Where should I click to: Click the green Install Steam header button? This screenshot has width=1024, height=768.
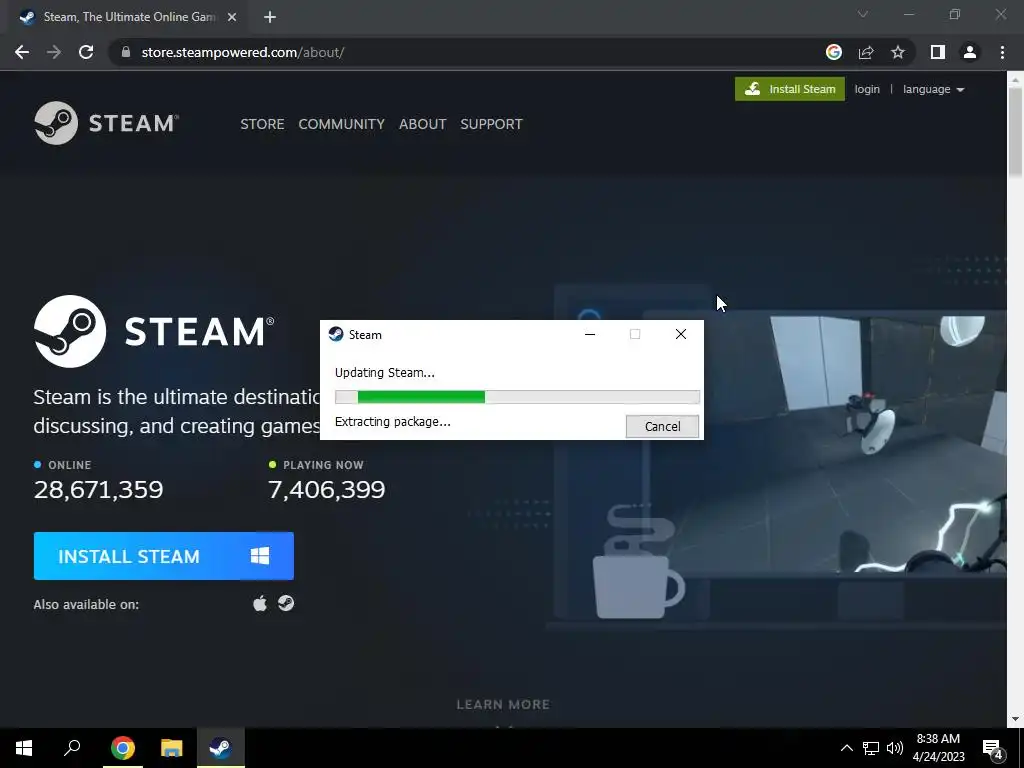point(790,89)
